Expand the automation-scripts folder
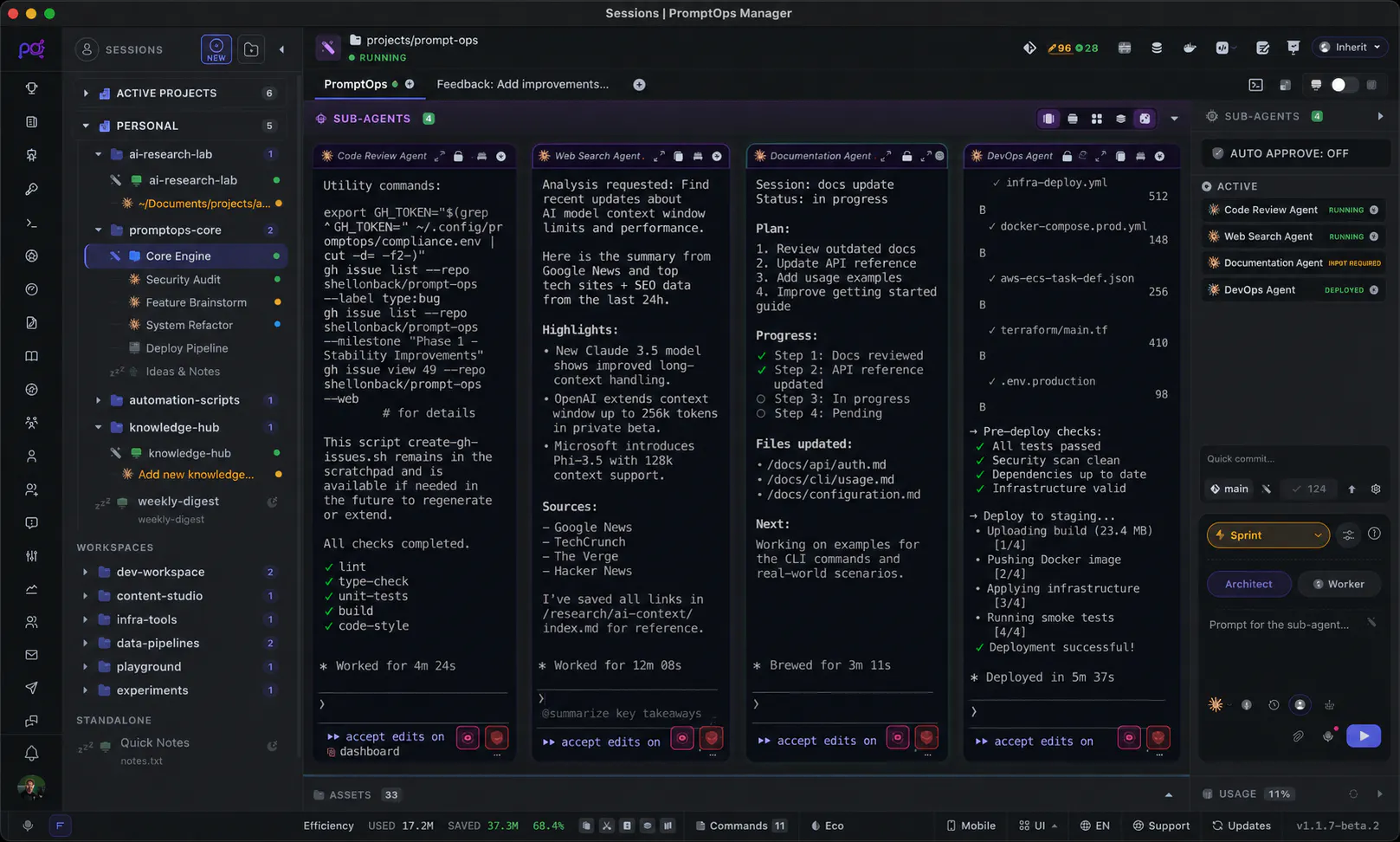This screenshot has height=842, width=1400. point(98,400)
